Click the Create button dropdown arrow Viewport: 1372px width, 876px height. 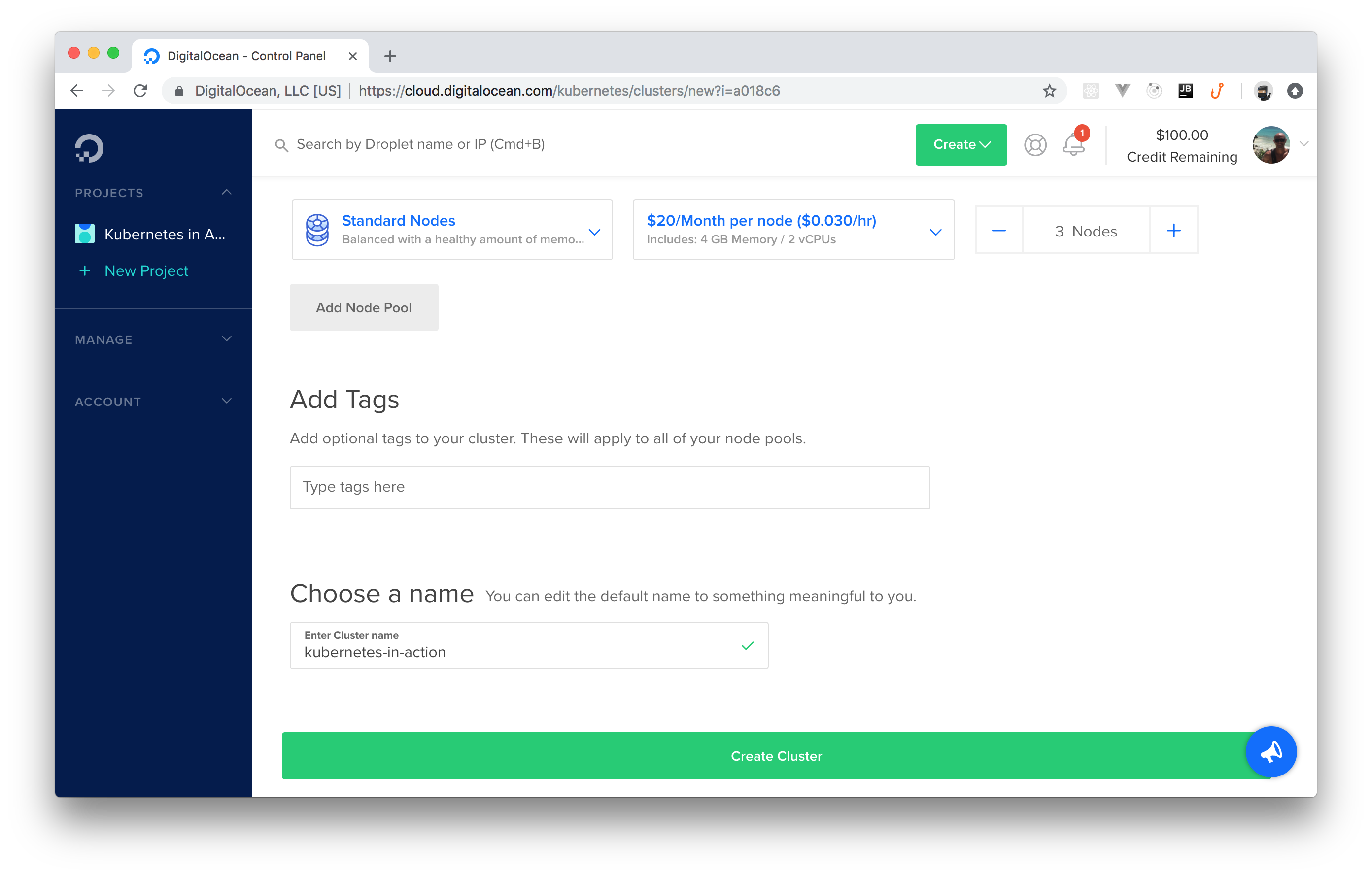coord(985,144)
